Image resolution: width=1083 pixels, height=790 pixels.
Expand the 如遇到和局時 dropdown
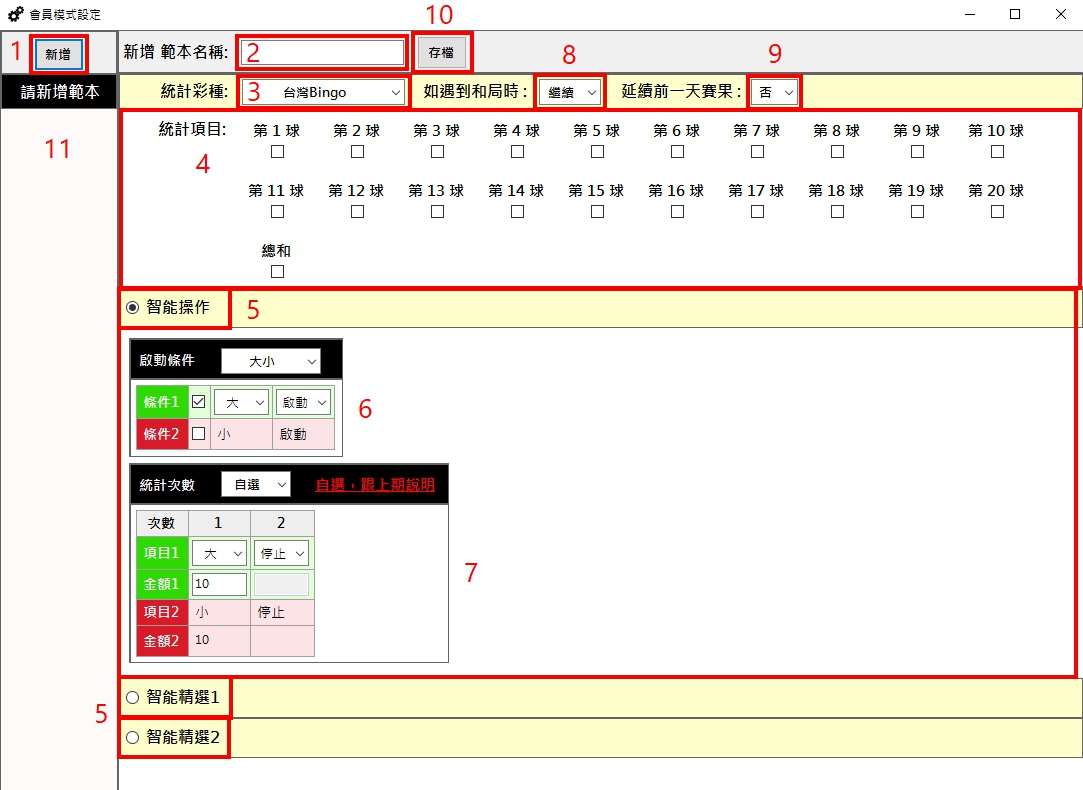coord(569,92)
